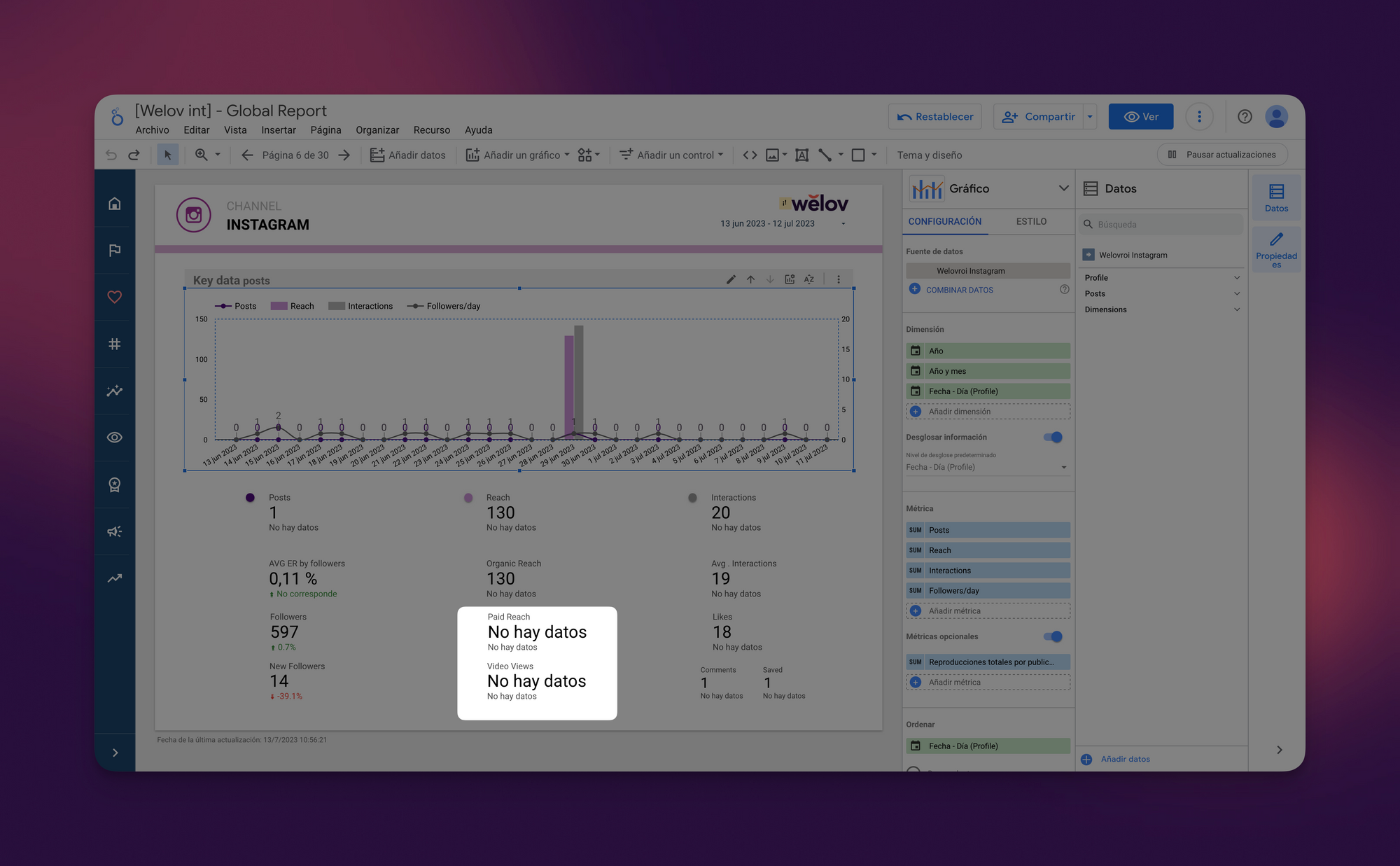Click the Reach metric chip

[988, 550]
